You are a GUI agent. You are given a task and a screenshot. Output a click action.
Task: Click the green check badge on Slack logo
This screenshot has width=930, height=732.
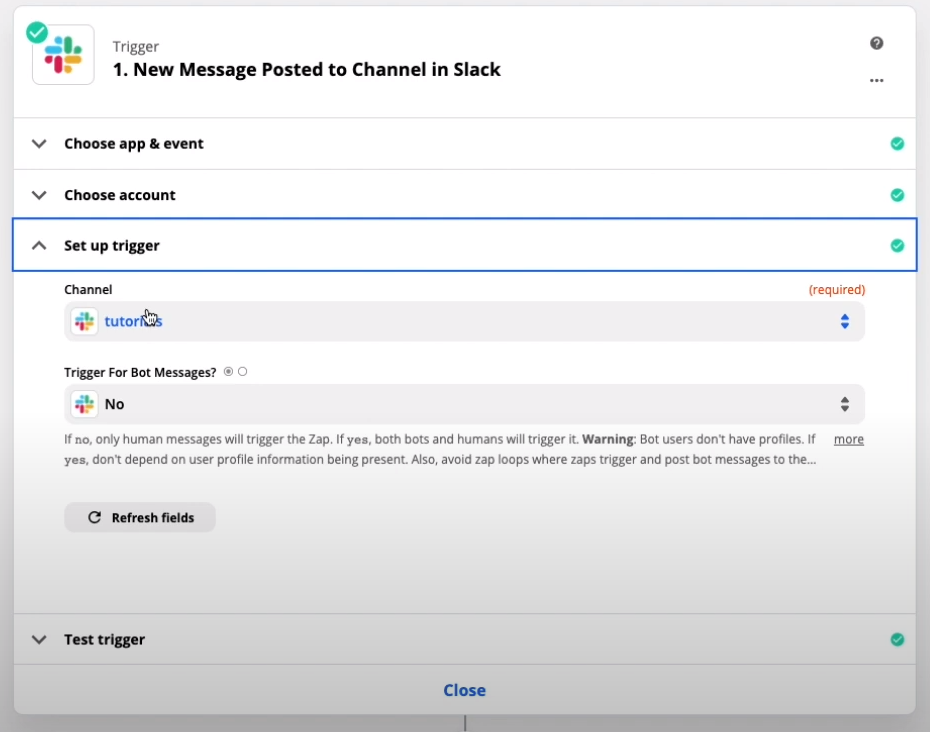tap(37, 33)
